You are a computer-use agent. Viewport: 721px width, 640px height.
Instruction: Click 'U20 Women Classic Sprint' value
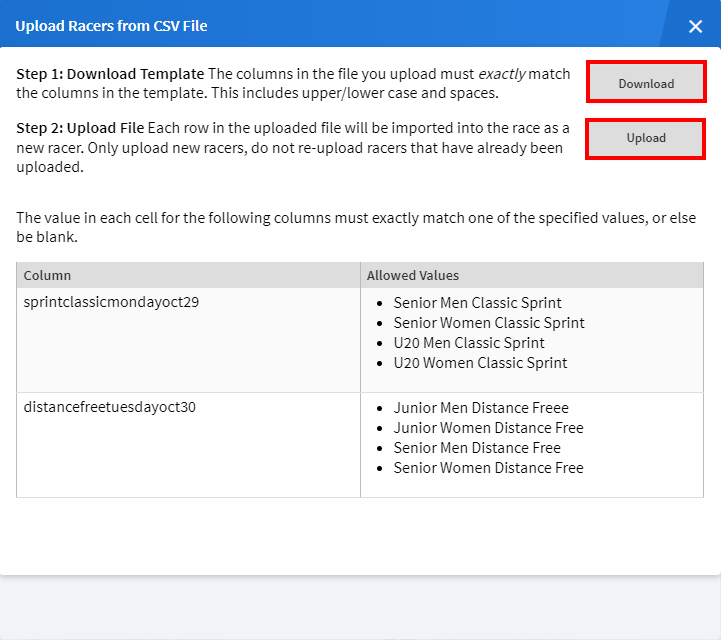480,363
